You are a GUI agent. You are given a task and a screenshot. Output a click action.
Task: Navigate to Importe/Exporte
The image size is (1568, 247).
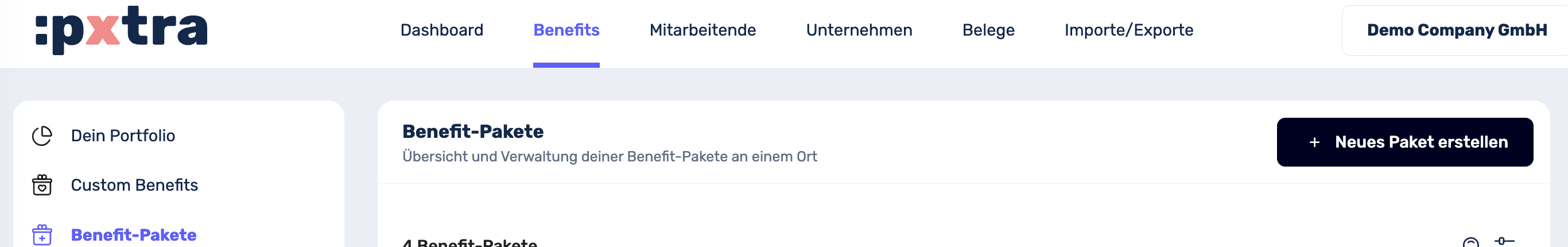1128,30
